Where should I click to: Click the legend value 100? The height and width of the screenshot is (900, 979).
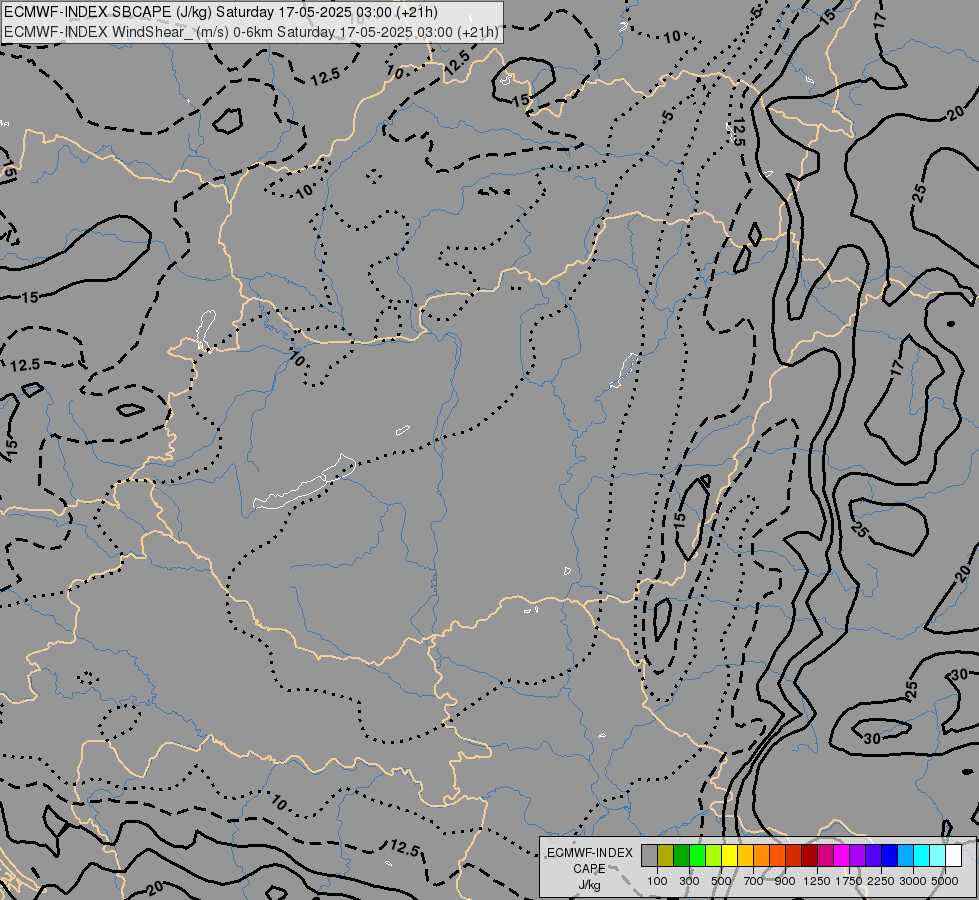657,881
